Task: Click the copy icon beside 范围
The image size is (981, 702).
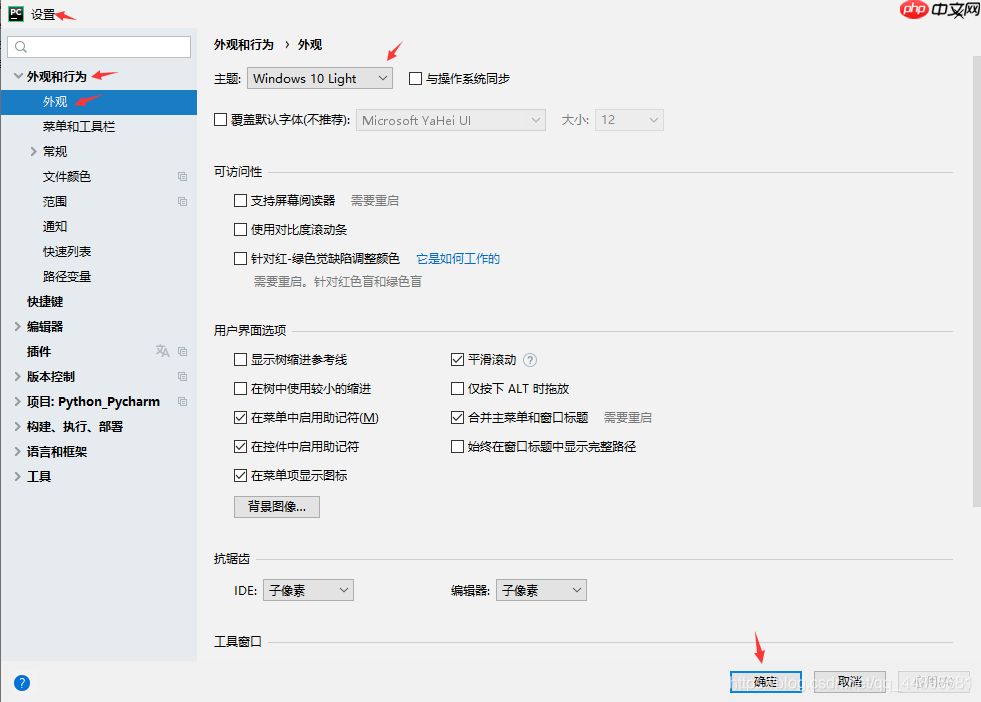Action: pos(182,201)
